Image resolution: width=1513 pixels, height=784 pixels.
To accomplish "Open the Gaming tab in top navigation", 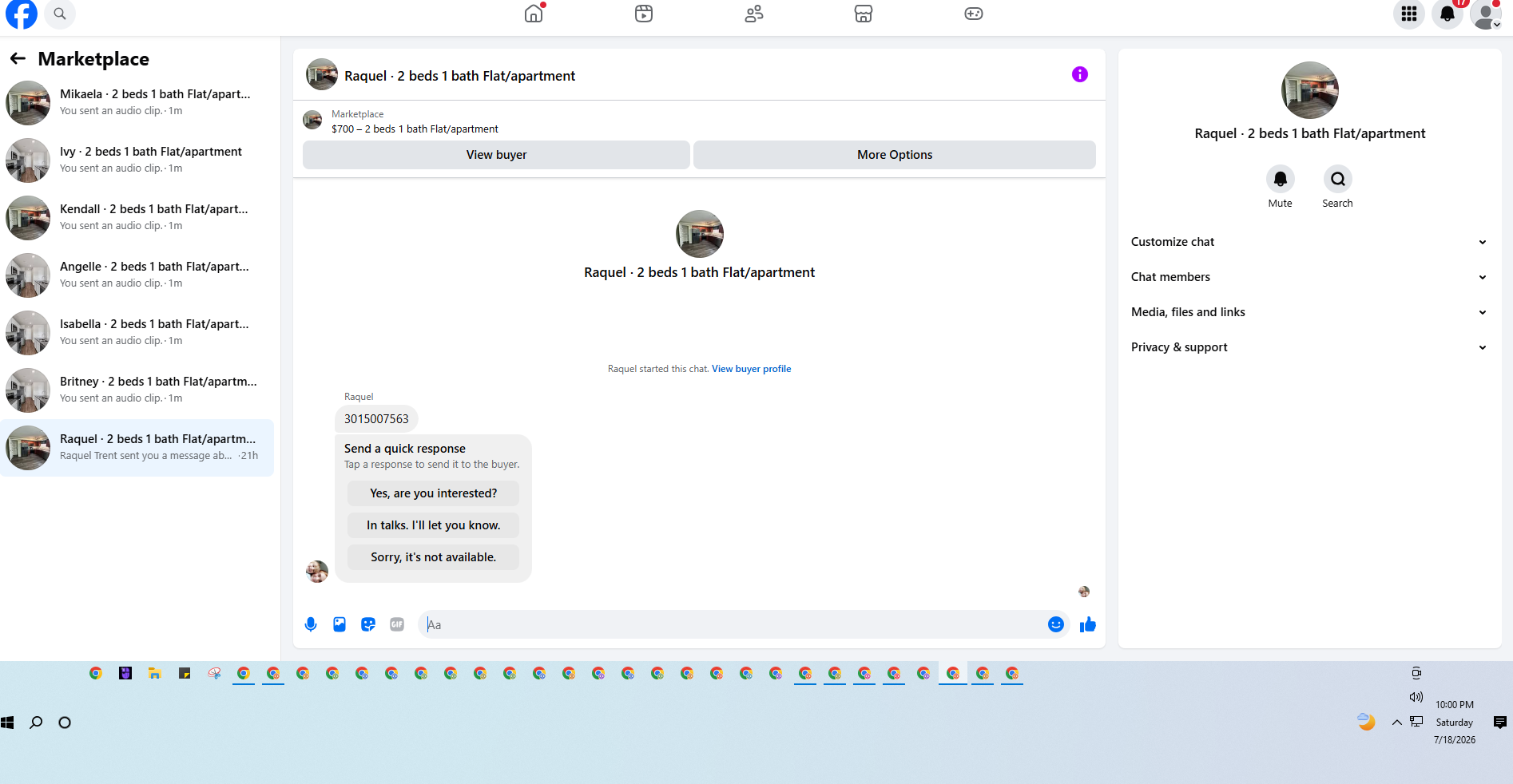I will coord(974,14).
